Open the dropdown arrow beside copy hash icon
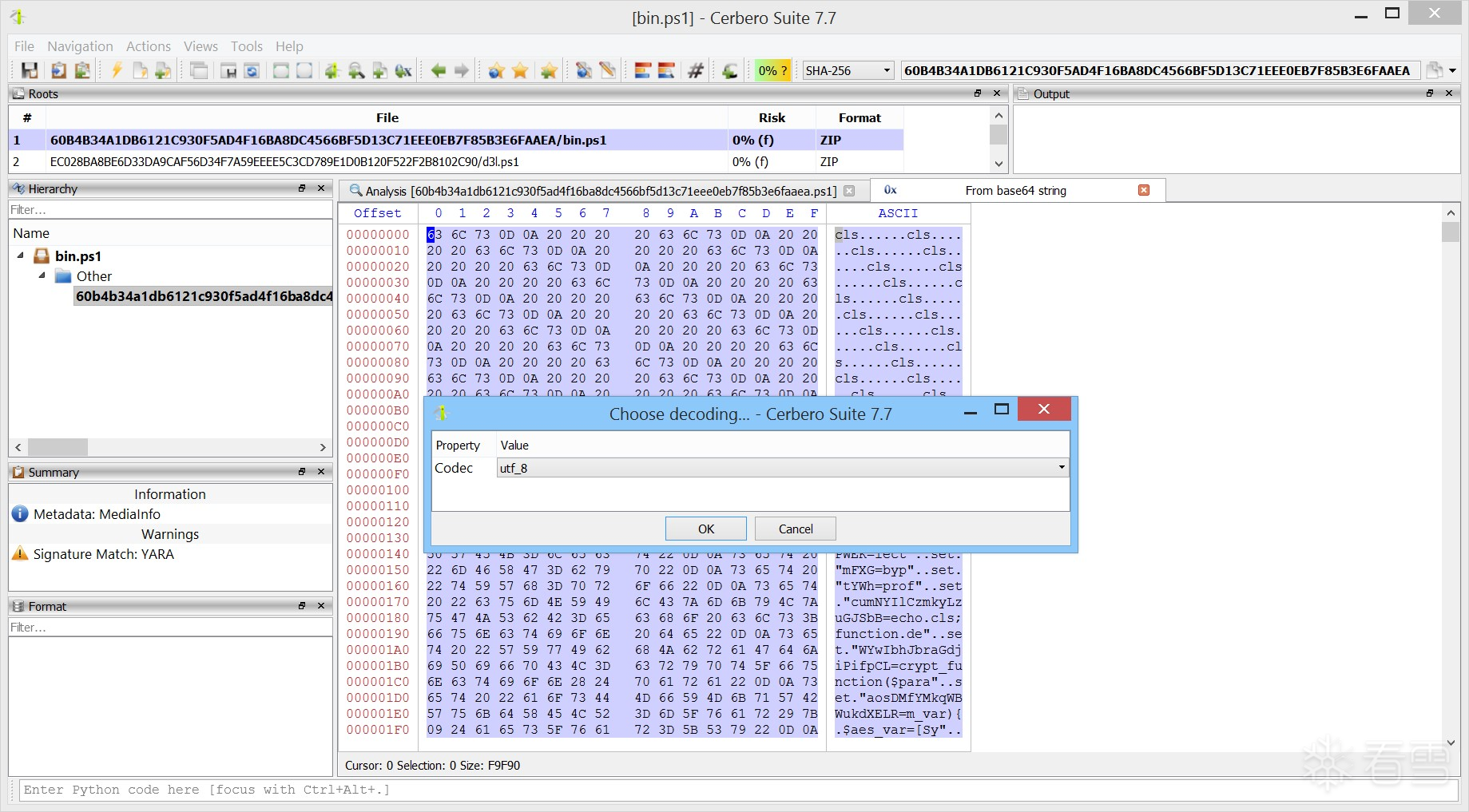1469x812 pixels. (x=1453, y=70)
